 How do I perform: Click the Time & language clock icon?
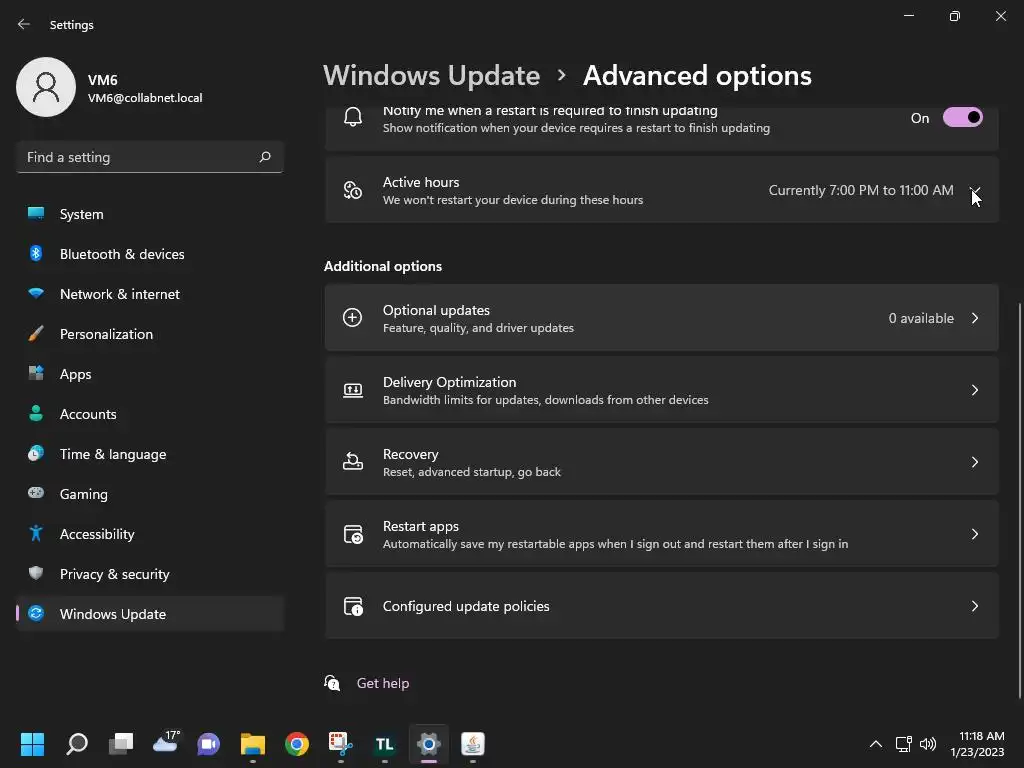click(36, 453)
